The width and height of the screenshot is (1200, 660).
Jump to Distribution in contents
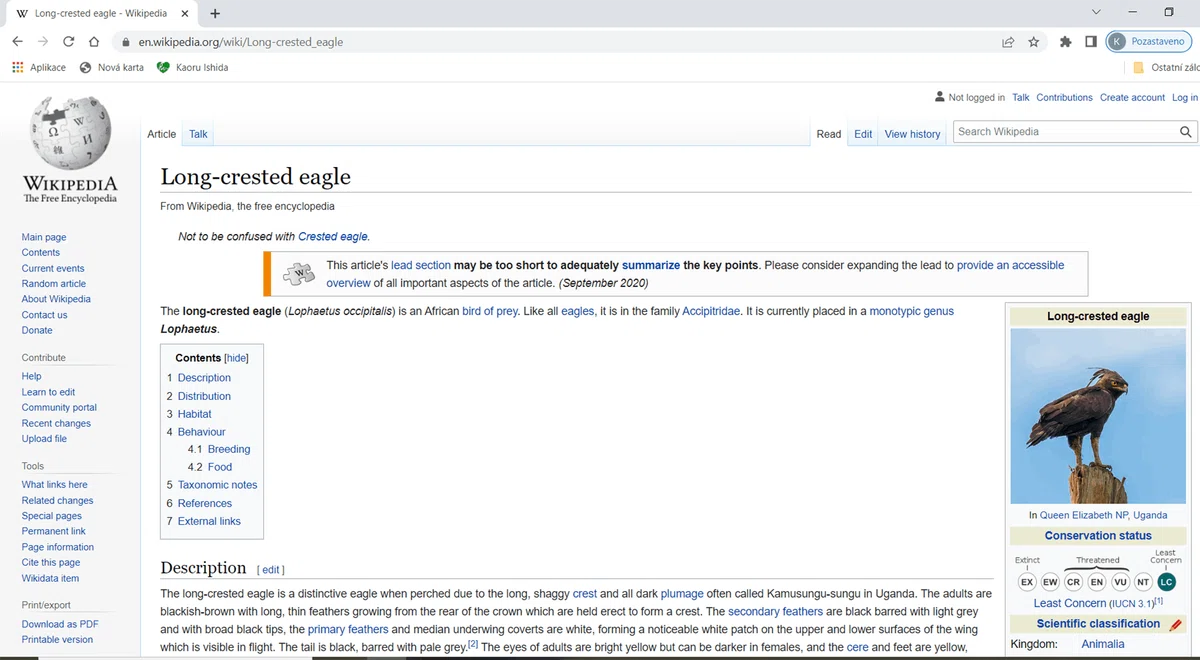pos(204,396)
